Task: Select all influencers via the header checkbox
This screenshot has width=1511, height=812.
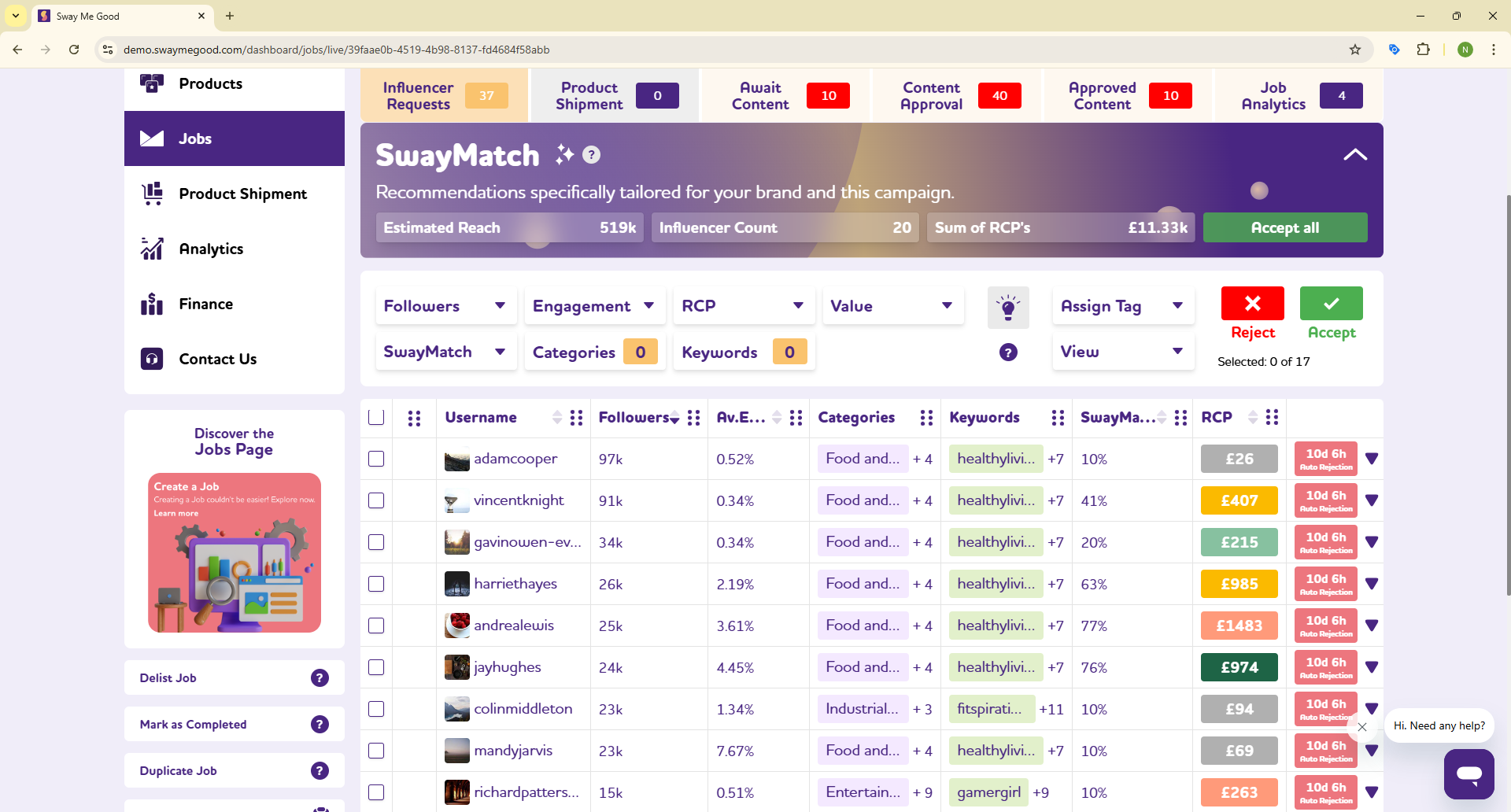Action: tap(377, 417)
